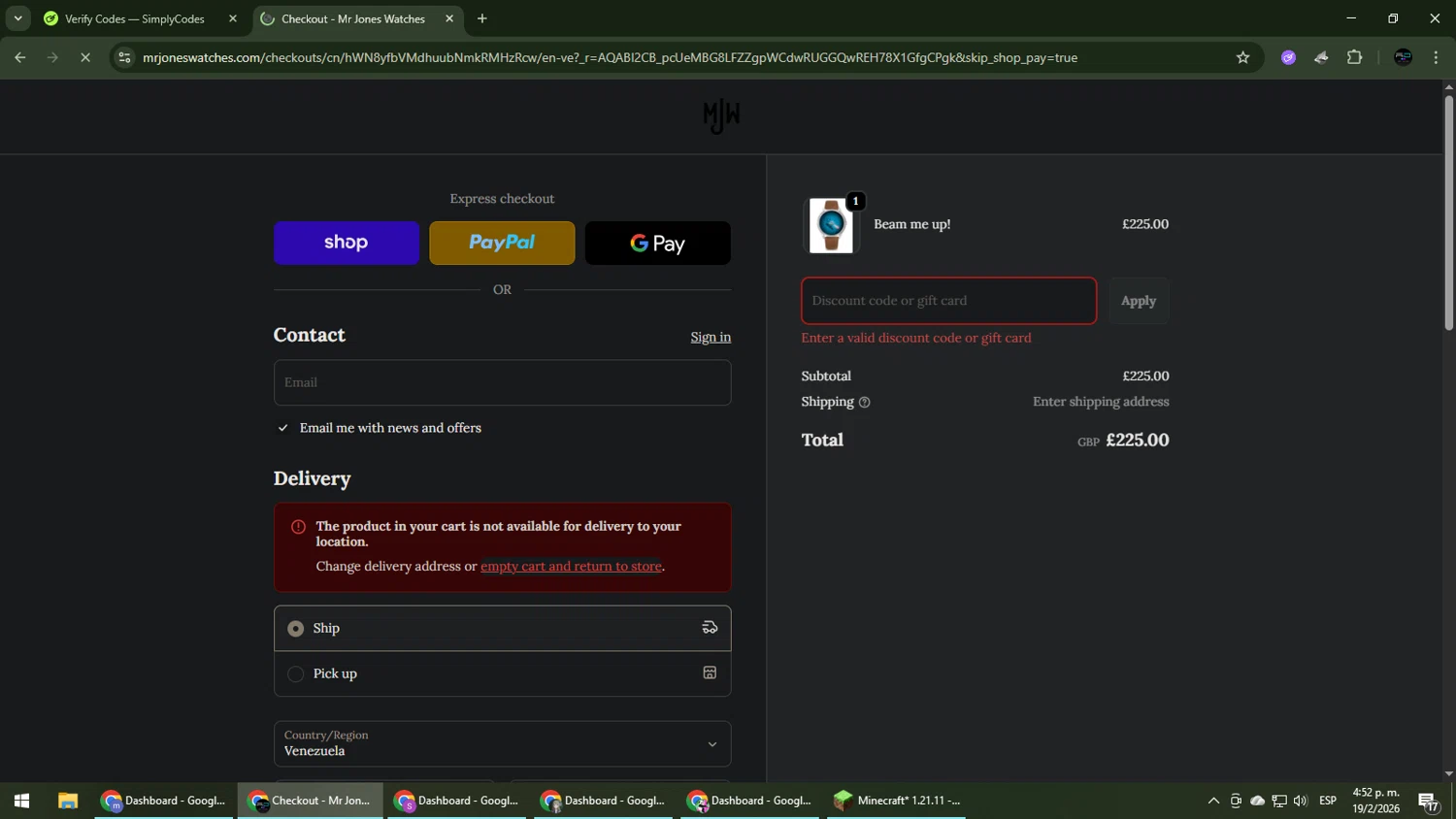Image resolution: width=1456 pixels, height=819 pixels.
Task: Open Checkout - Mr Jones taskbar window
Action: pos(311,801)
